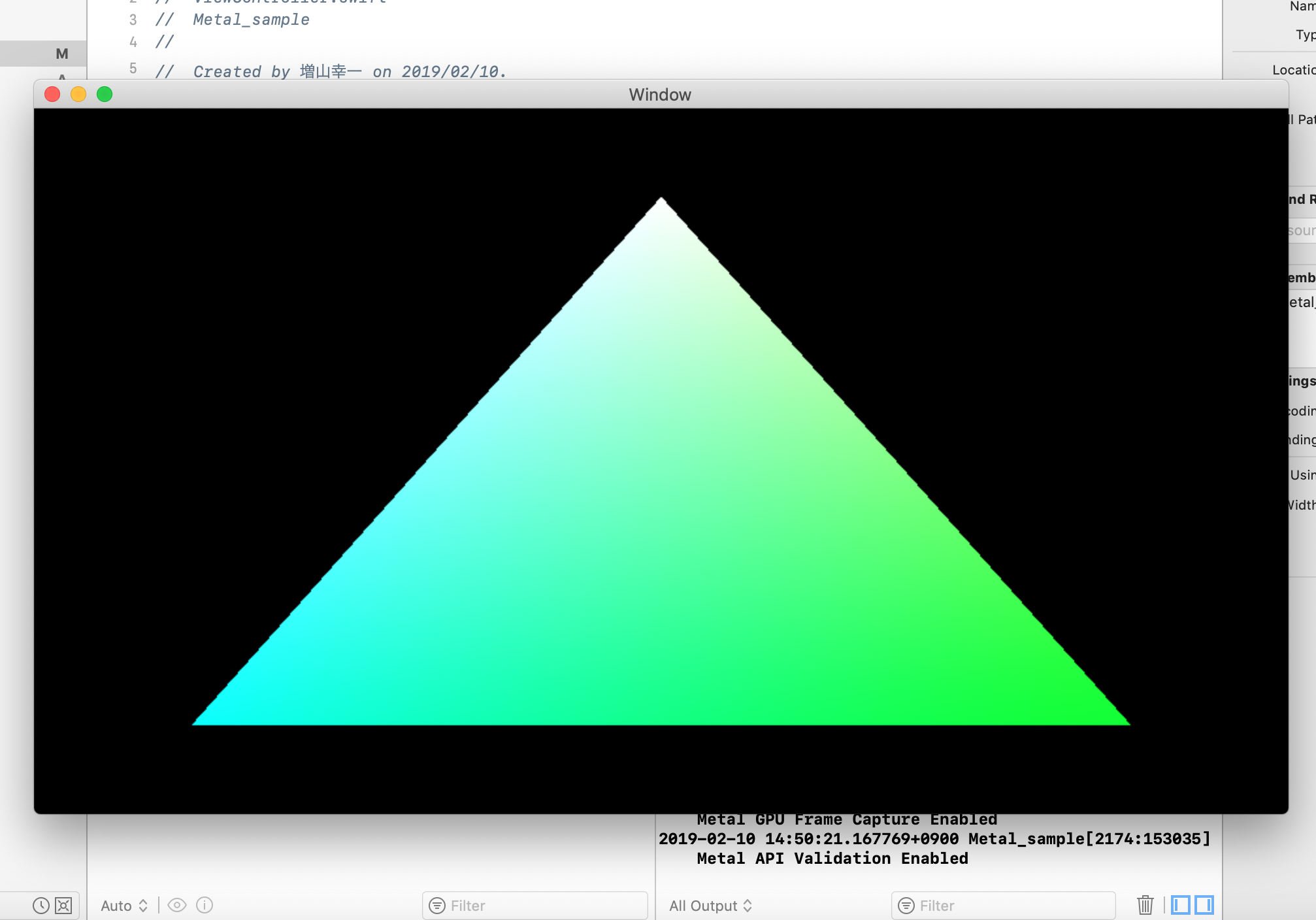This screenshot has width=1316, height=920.
Task: Click line number 3 in gutter
Action: click(x=133, y=20)
